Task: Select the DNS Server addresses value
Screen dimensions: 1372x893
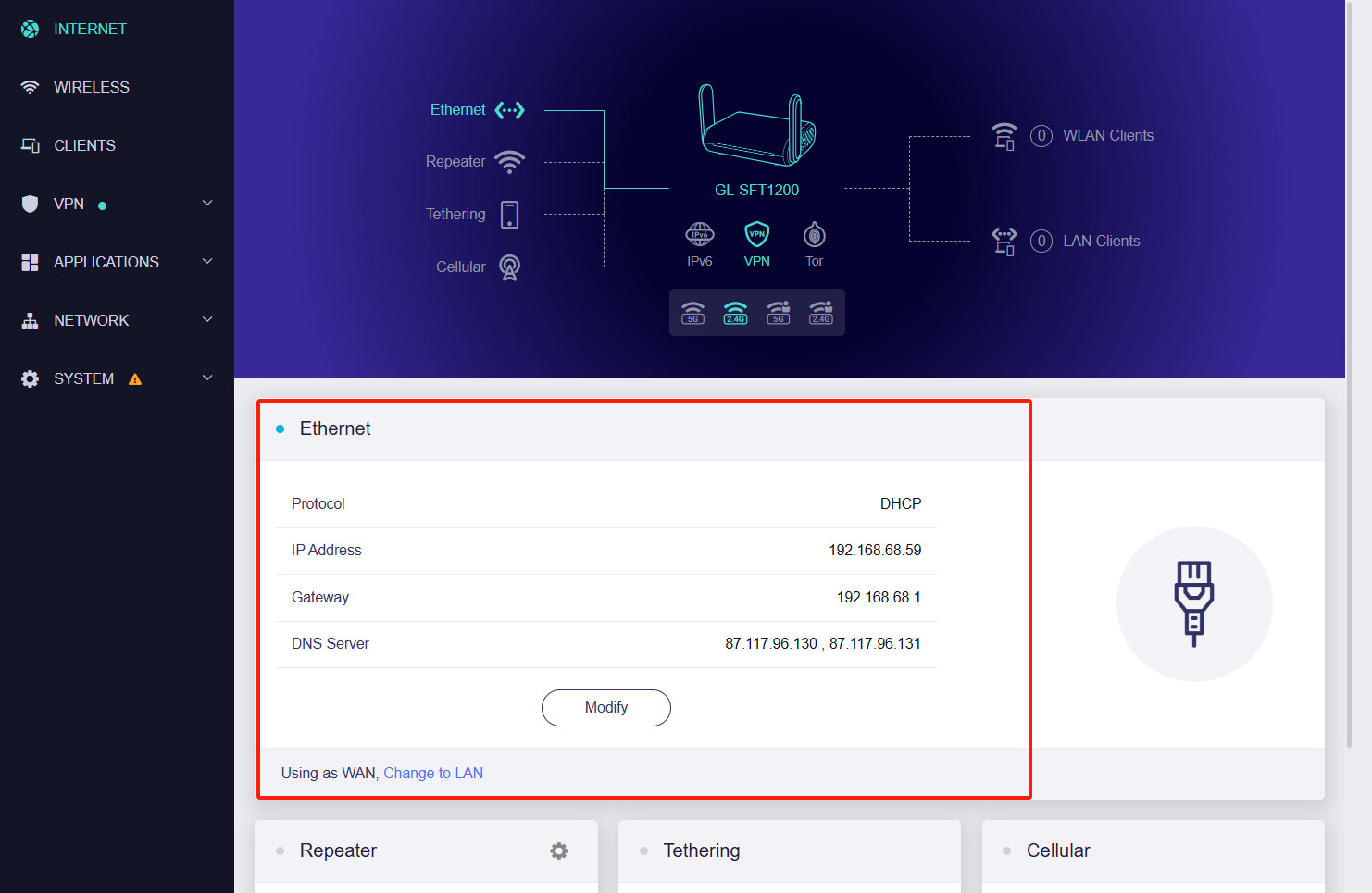Action: pyautogui.click(x=823, y=644)
